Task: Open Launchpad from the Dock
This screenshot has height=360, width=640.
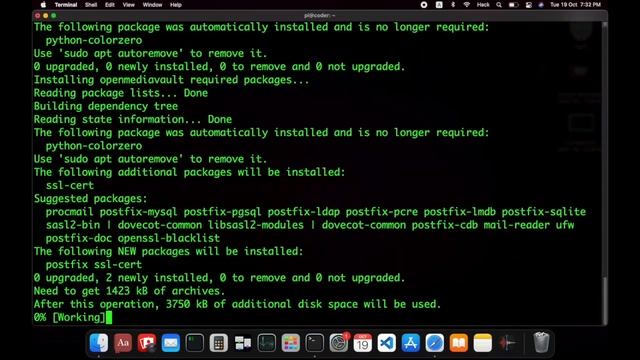Action: [291, 343]
